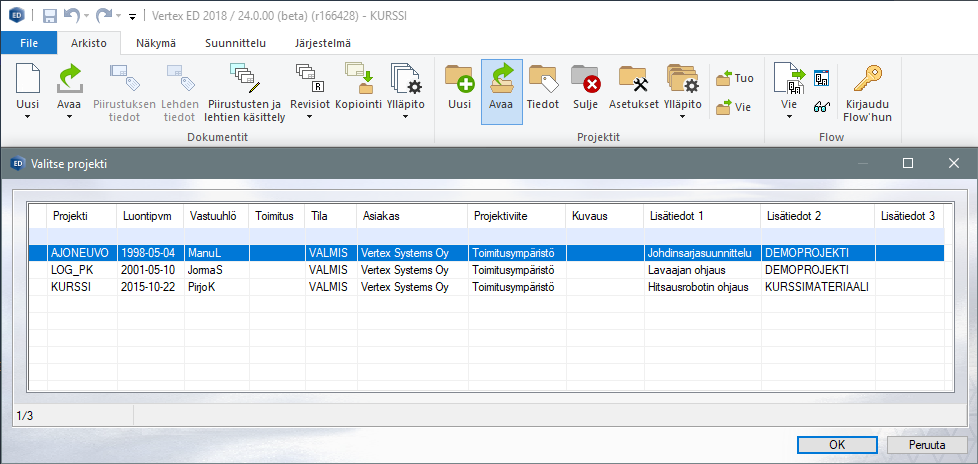Click the Peruuta cancel button
This screenshot has height=464, width=978.
pyautogui.click(x=926, y=444)
